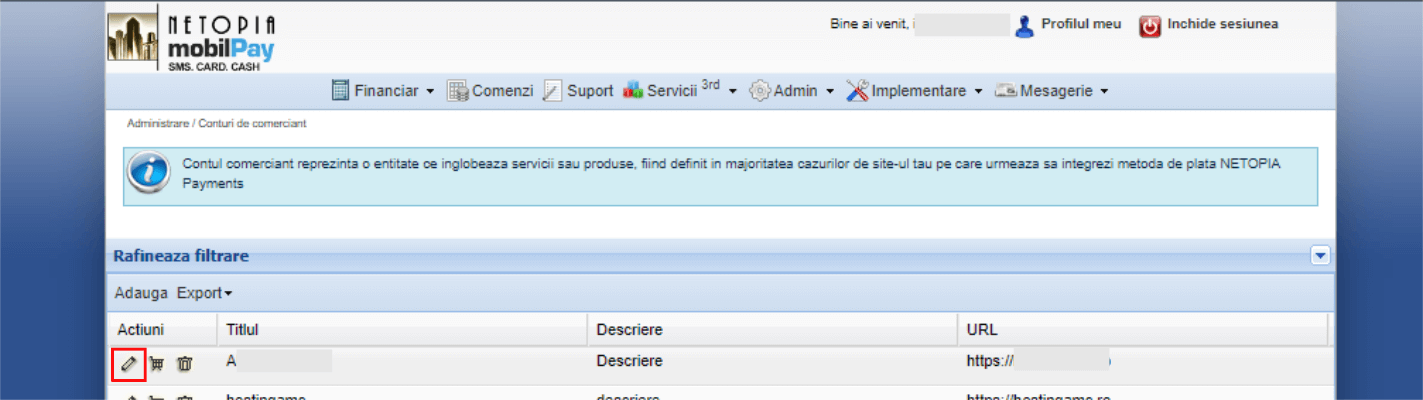Expand the Rafineaza filtrare panel arrow

coord(1320,256)
